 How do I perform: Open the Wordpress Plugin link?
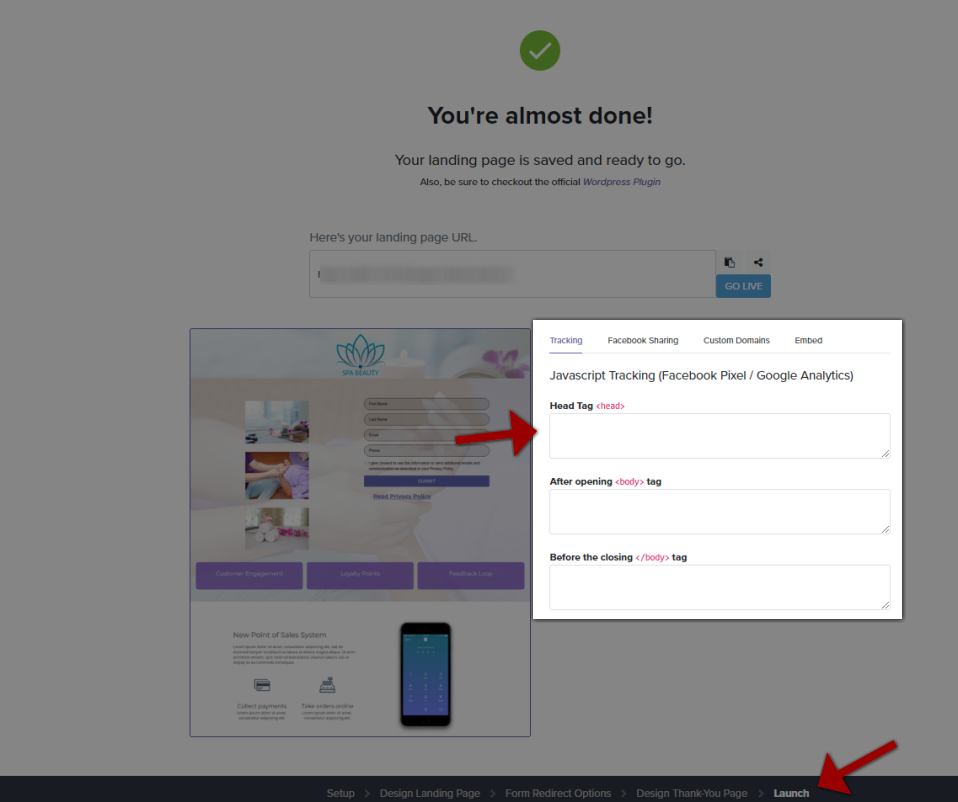tap(621, 182)
